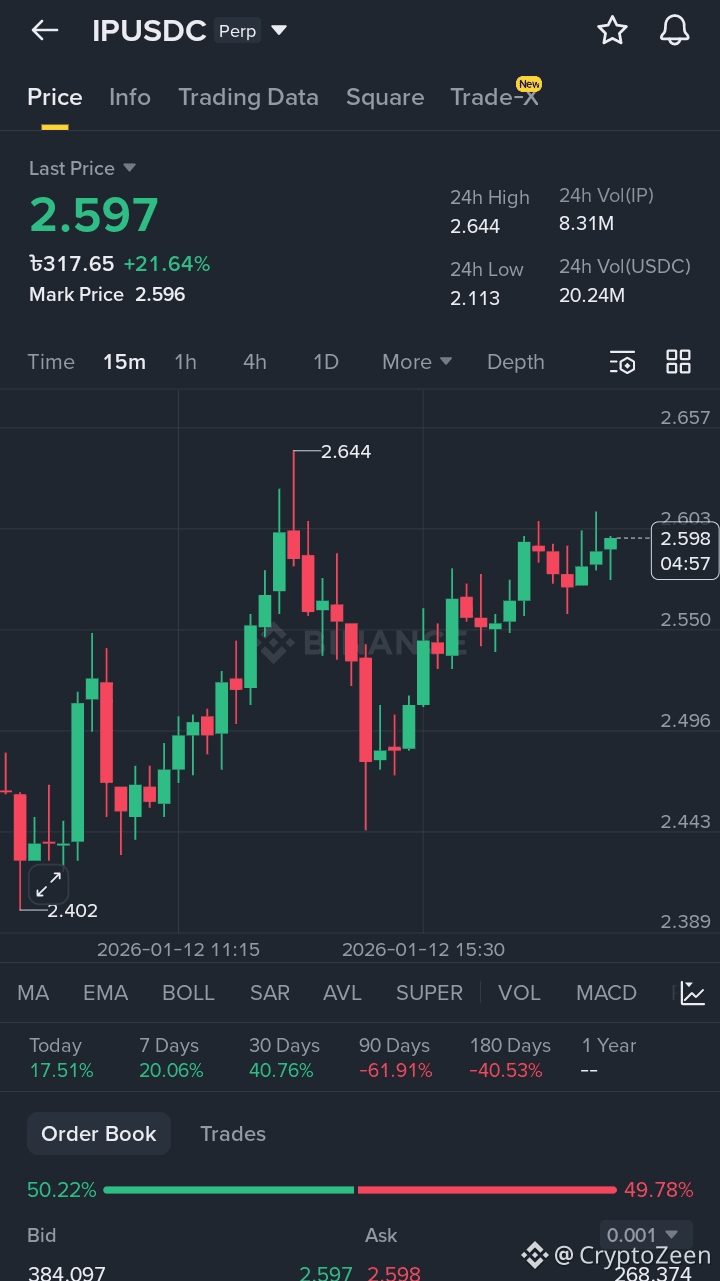The width and height of the screenshot is (720, 1281).
Task: Tap the 24h Vol(USDC) 20.24M value
Action: click(592, 295)
